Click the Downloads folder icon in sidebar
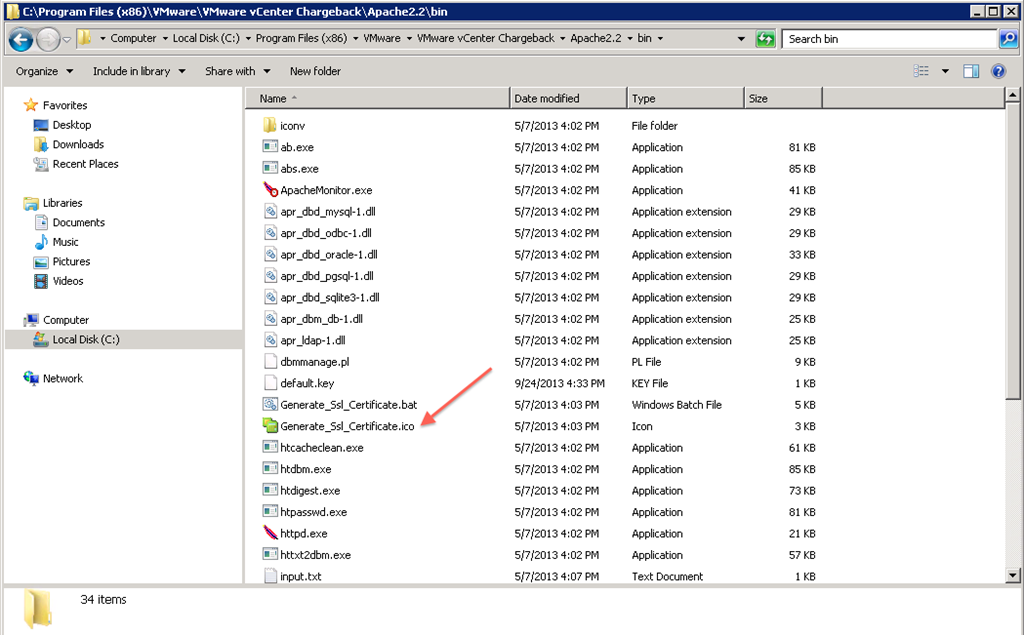The height and width of the screenshot is (635, 1024). click(x=40, y=144)
